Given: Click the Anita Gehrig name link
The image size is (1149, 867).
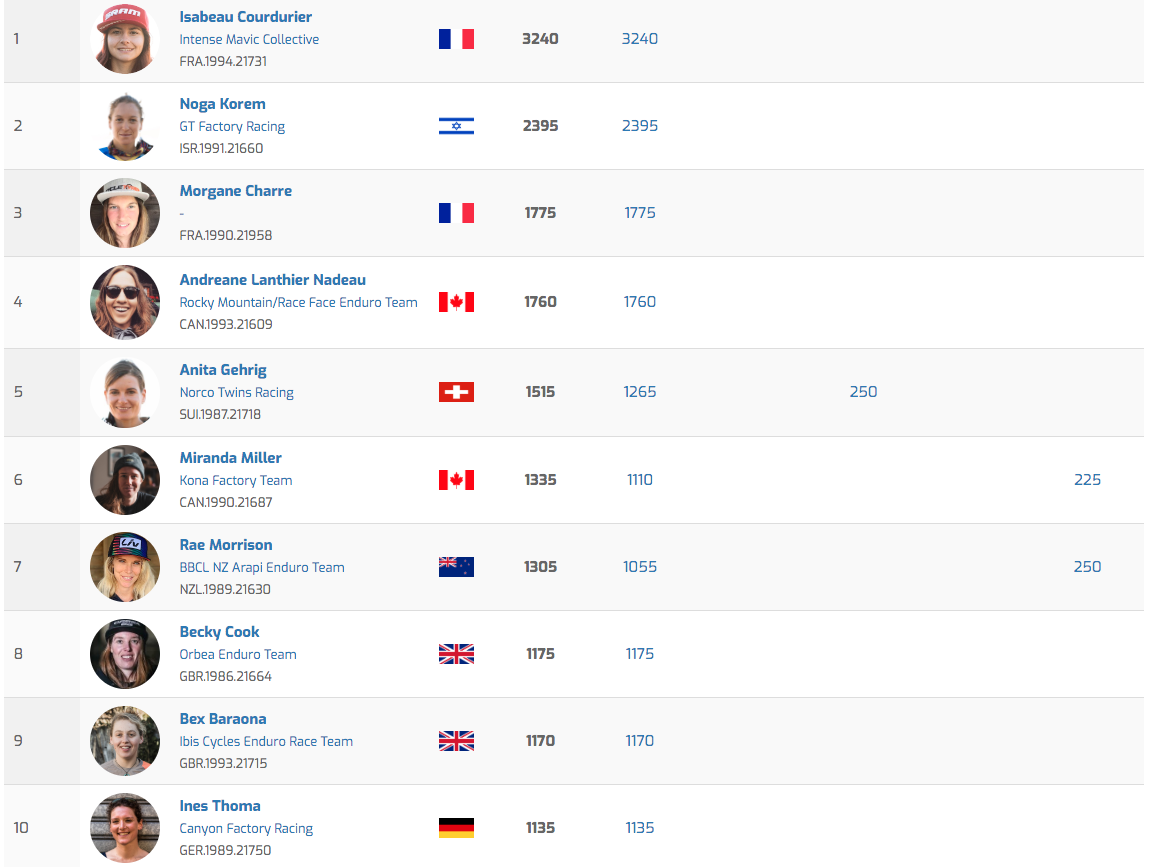Looking at the screenshot, I should click(223, 370).
